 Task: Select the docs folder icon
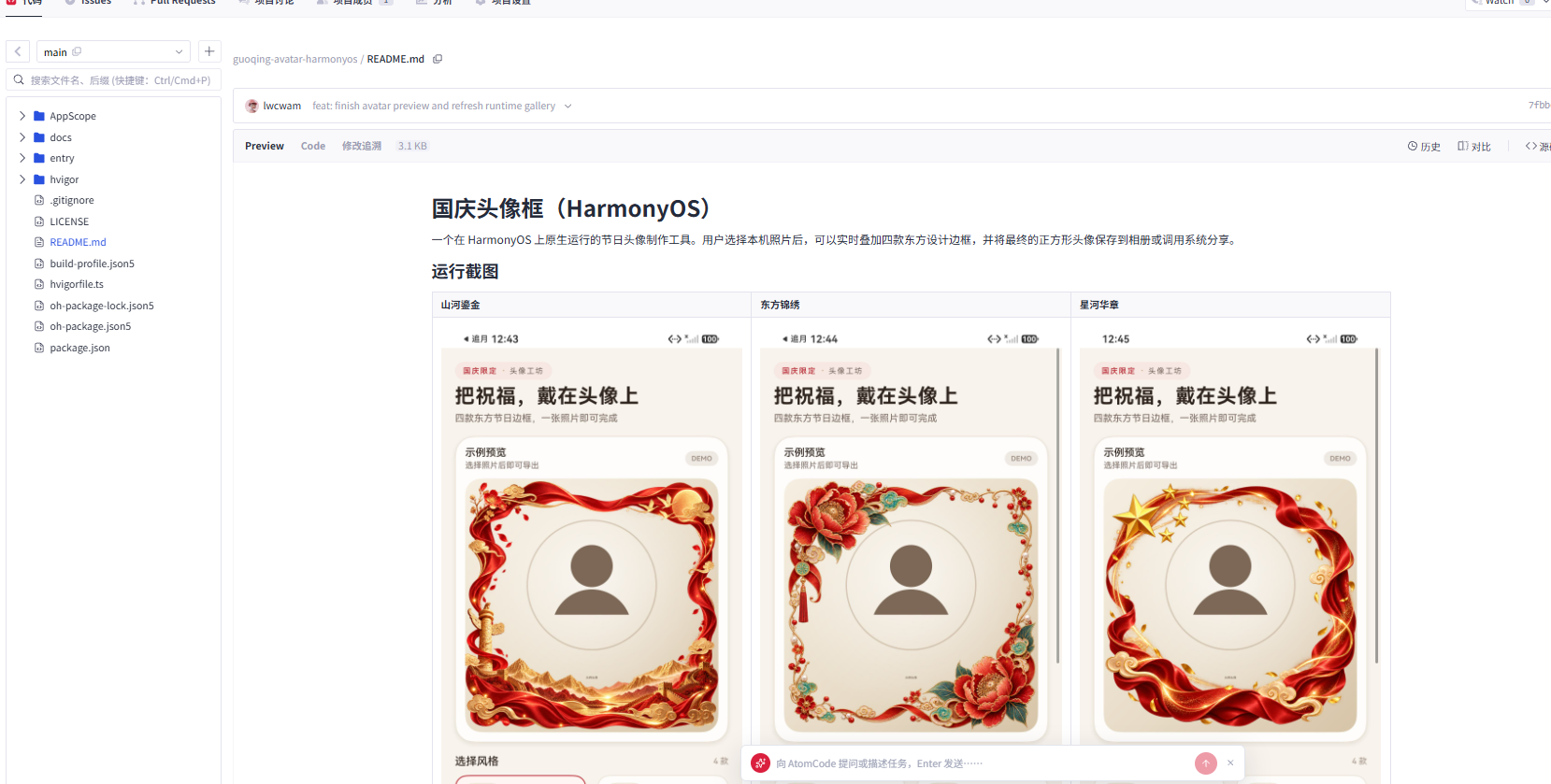click(39, 137)
